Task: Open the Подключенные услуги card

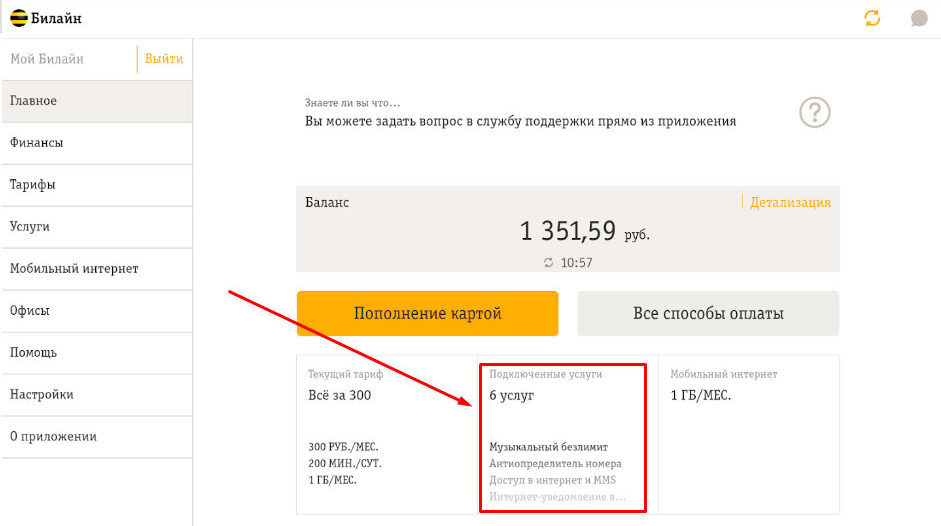Action: pyautogui.click(x=564, y=436)
